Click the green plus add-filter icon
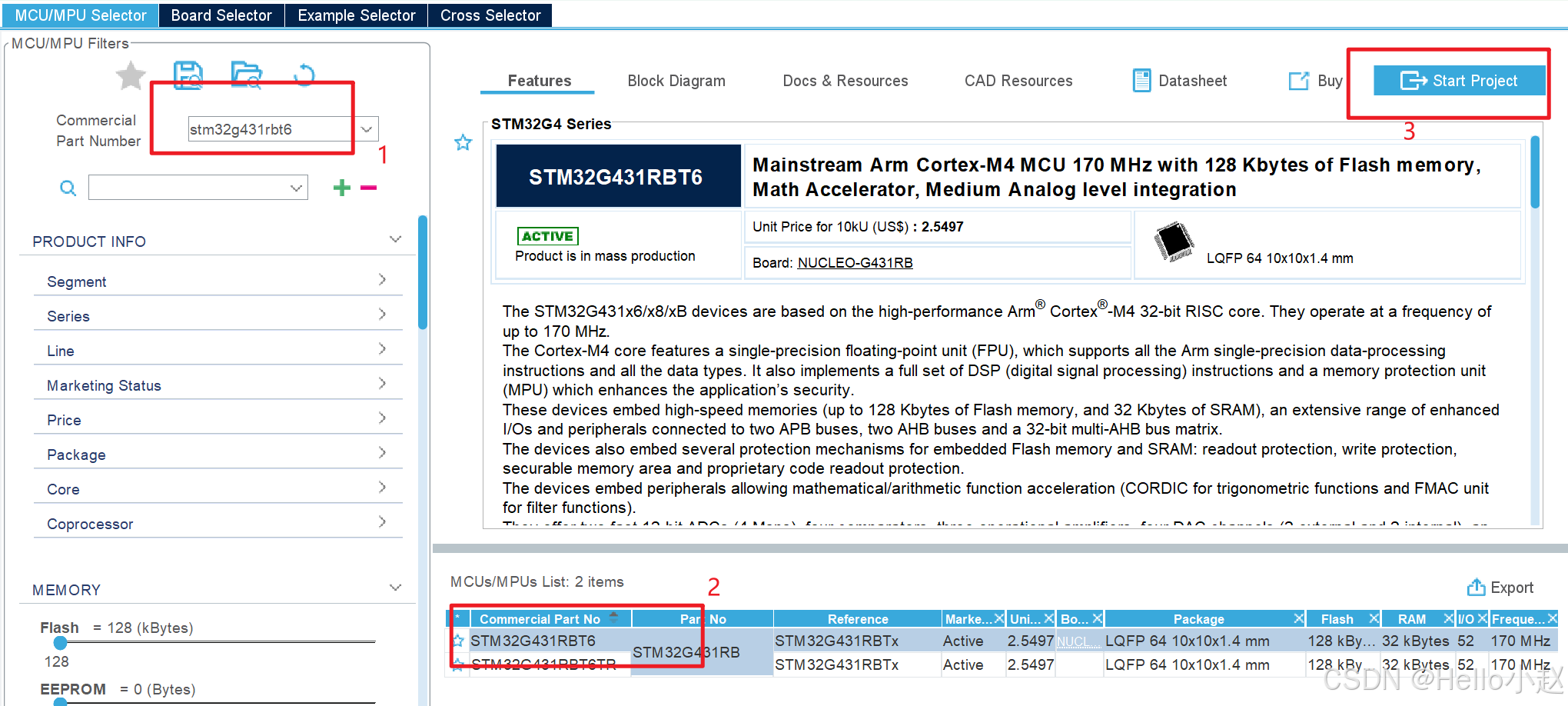Image resolution: width=1568 pixels, height=706 pixels. pyautogui.click(x=342, y=188)
